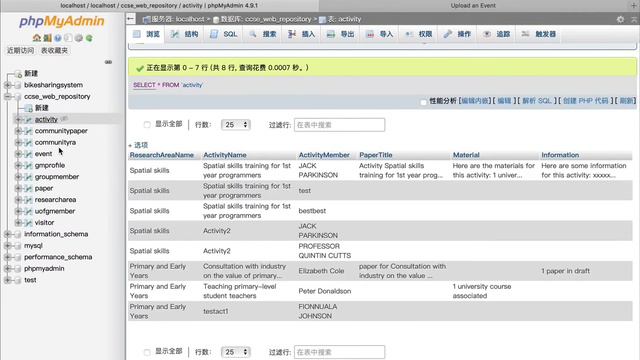Click the new table icon under ccse_web_repository
The width and height of the screenshot is (640, 360).
coord(29,108)
